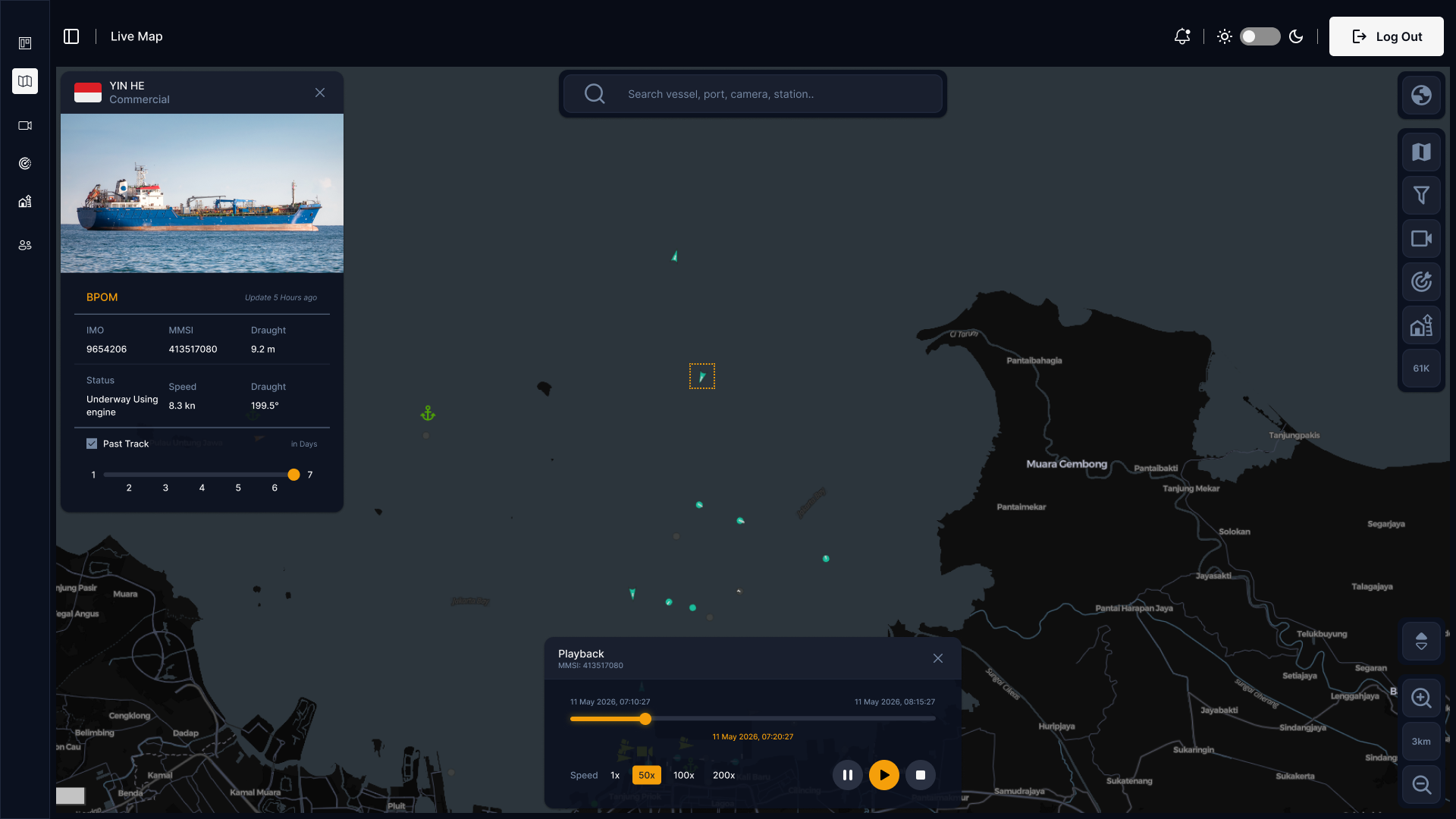Close the Playback panel
This screenshot has width=1456, height=819.
938,658
